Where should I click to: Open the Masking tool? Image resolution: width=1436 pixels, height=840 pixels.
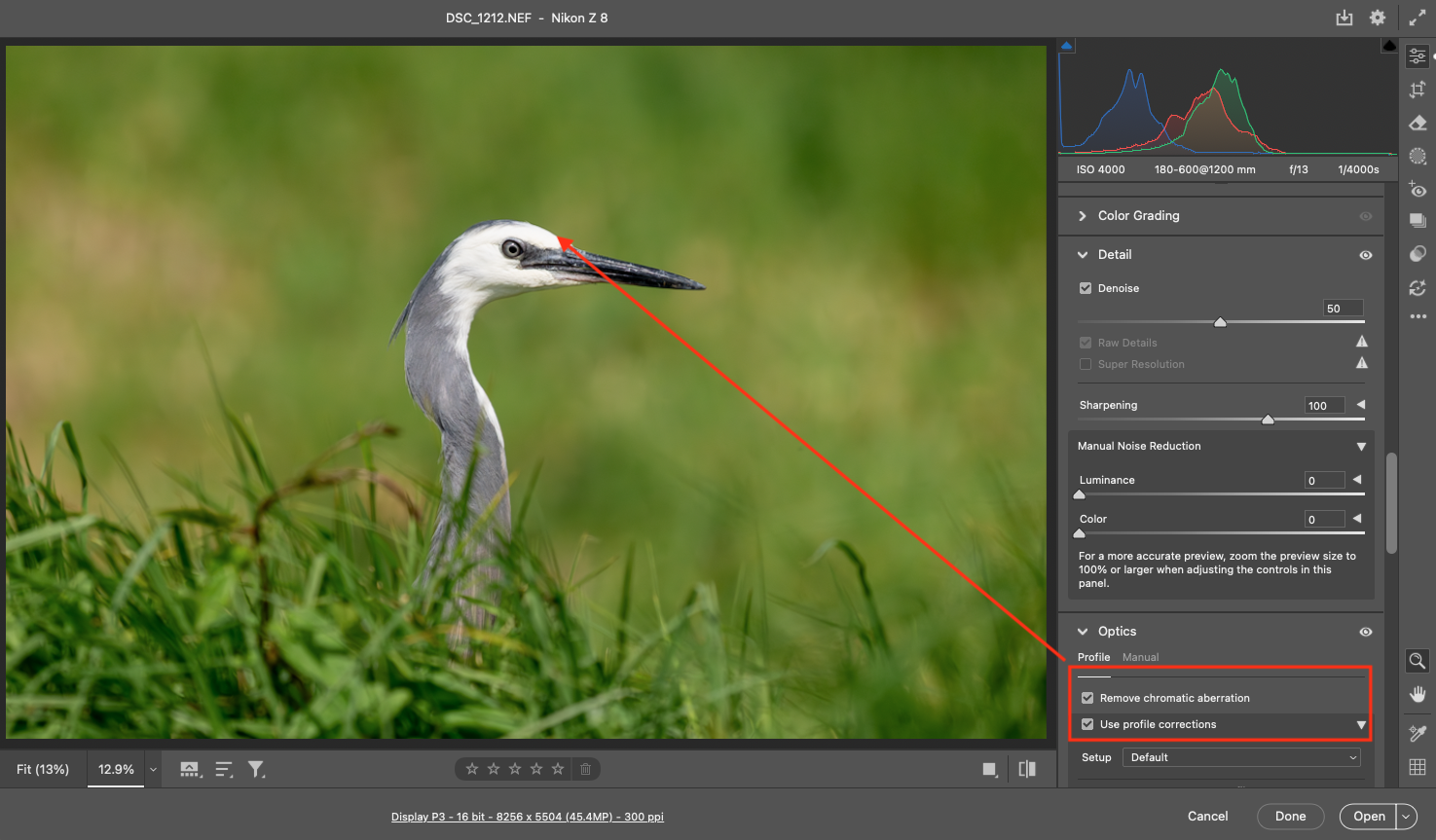[1418, 156]
